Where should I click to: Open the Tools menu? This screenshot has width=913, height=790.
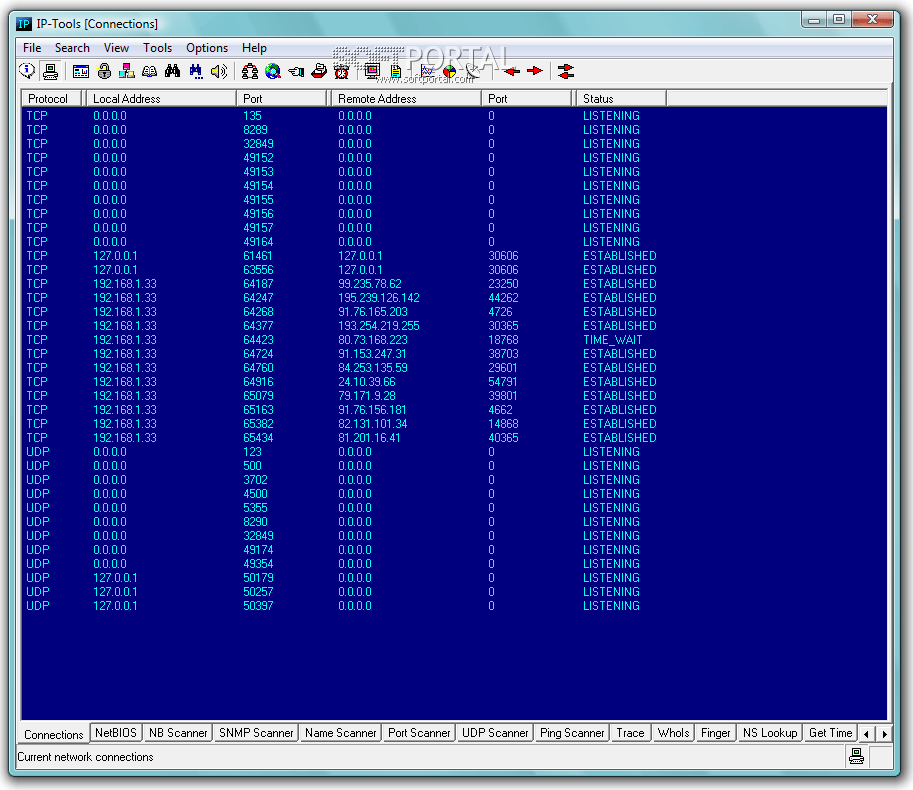click(157, 48)
